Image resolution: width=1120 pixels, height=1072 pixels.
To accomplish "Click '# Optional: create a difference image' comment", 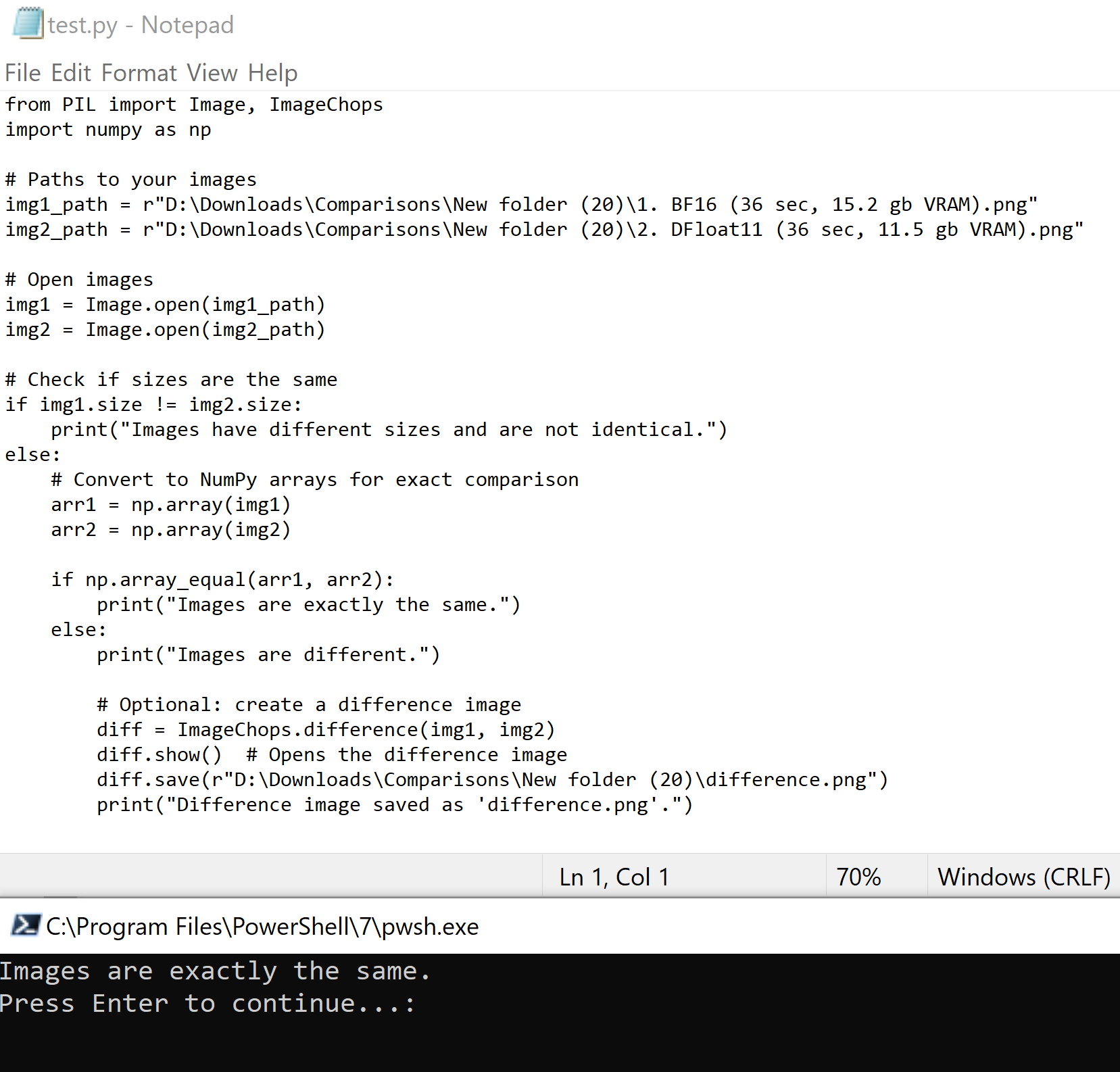I will pyautogui.click(x=309, y=705).
